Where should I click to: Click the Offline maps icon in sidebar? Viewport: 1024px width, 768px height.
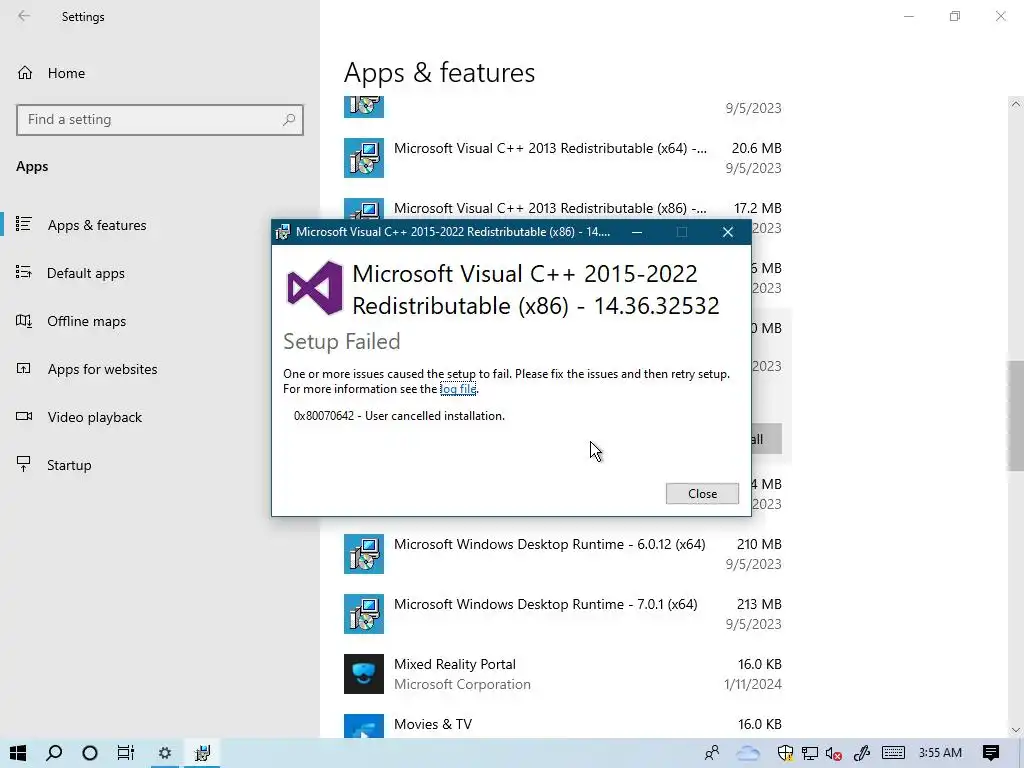point(24,320)
